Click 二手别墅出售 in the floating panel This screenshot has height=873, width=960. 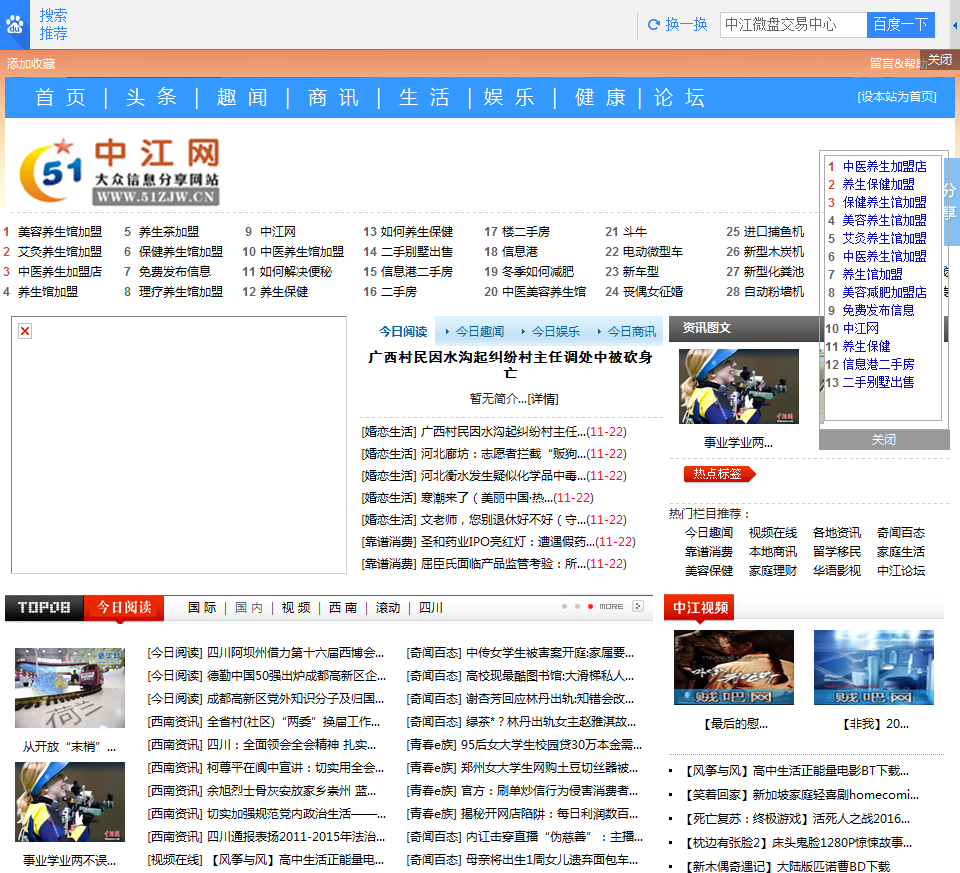click(x=879, y=382)
